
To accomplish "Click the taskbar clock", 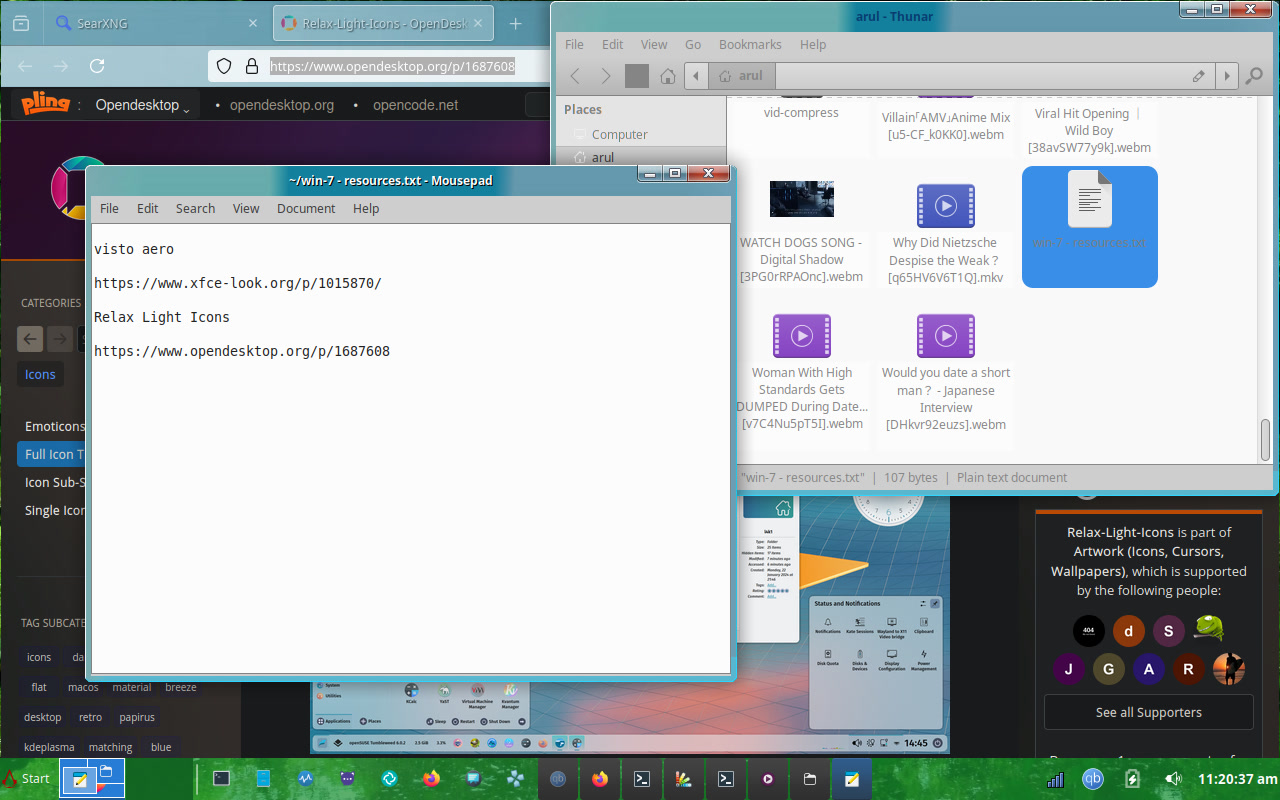I will (1237, 778).
